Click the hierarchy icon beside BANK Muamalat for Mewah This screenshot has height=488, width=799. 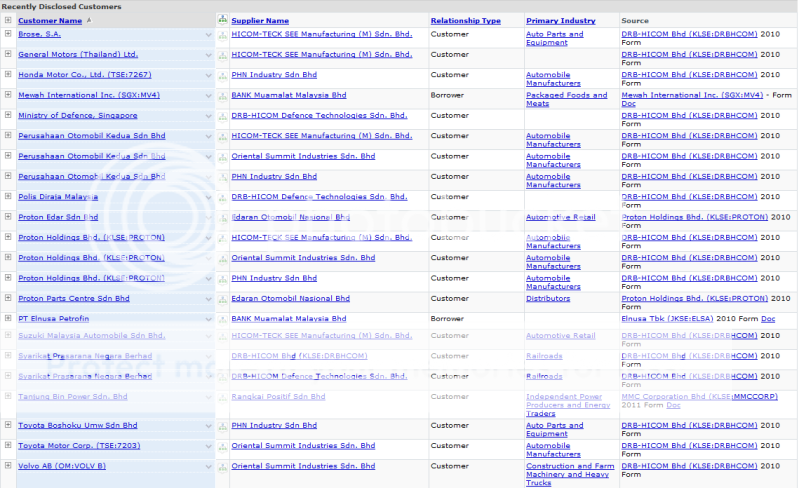tap(222, 96)
